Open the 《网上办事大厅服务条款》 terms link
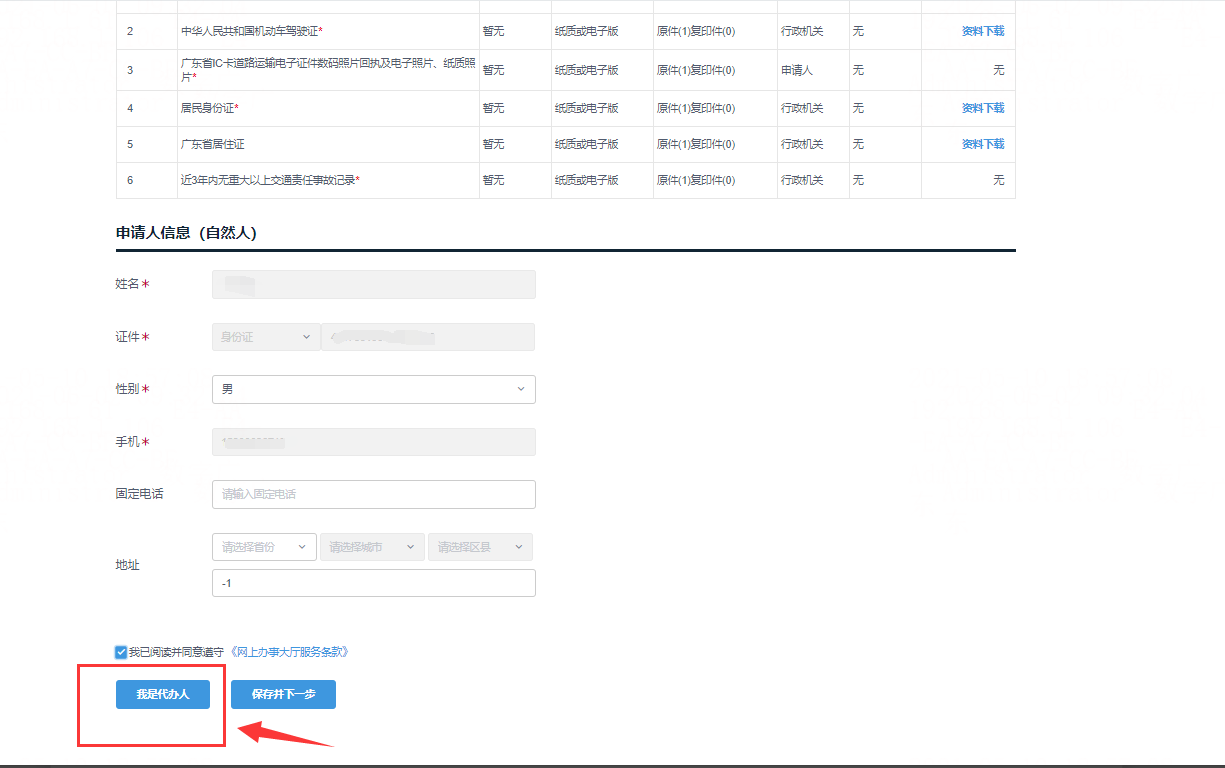 290,652
